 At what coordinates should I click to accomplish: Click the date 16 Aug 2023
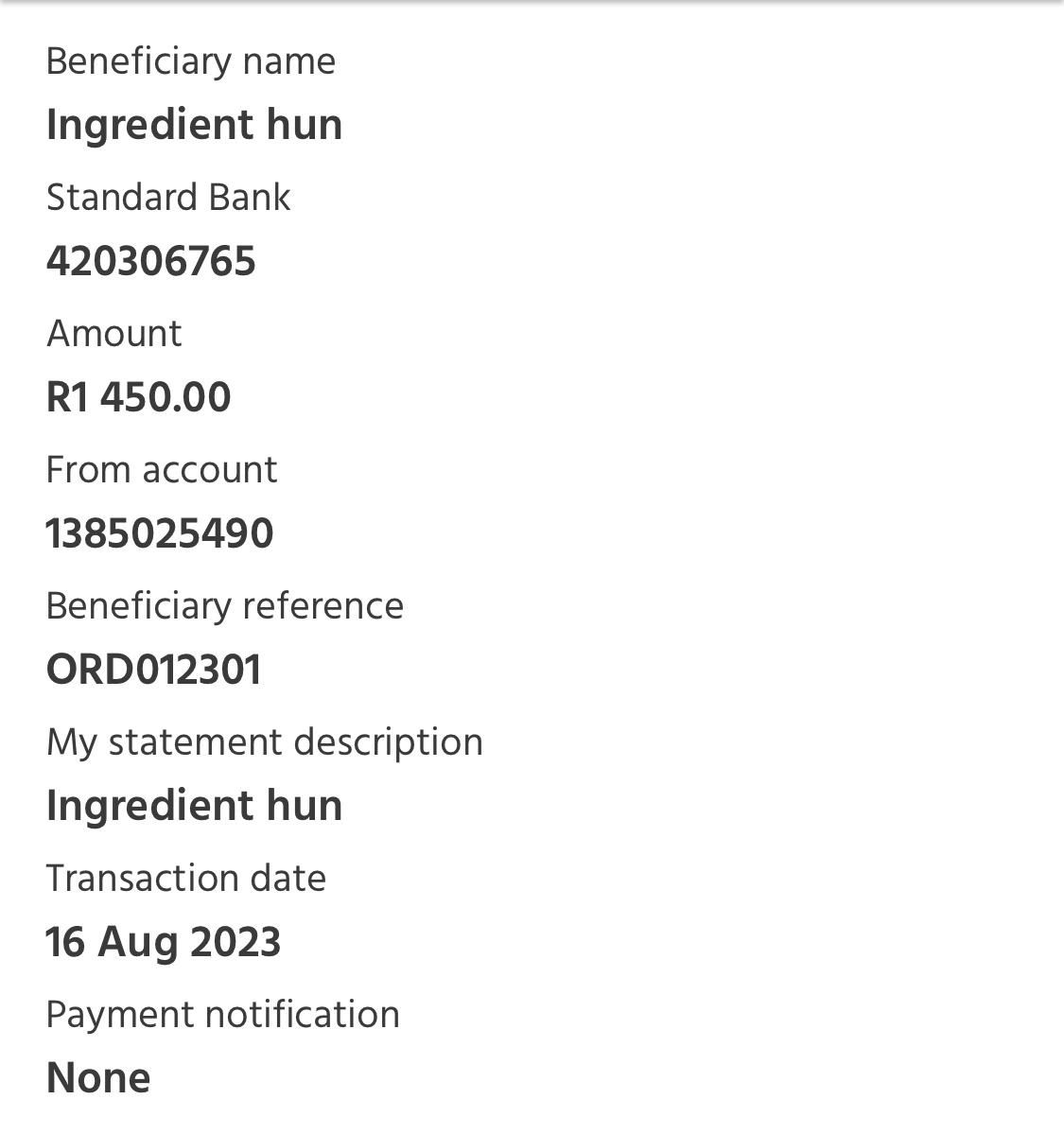pos(164,944)
